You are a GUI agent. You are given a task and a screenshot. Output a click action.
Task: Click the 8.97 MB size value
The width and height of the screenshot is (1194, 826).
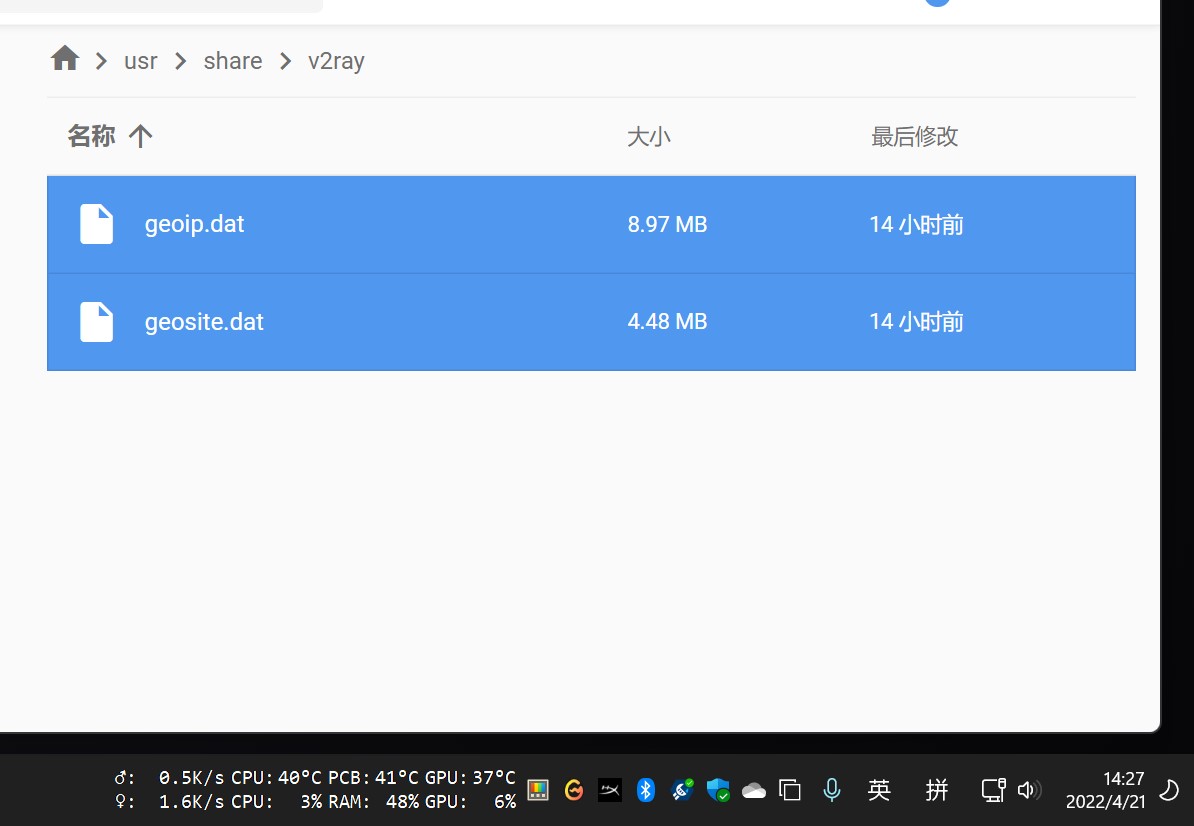tap(667, 225)
